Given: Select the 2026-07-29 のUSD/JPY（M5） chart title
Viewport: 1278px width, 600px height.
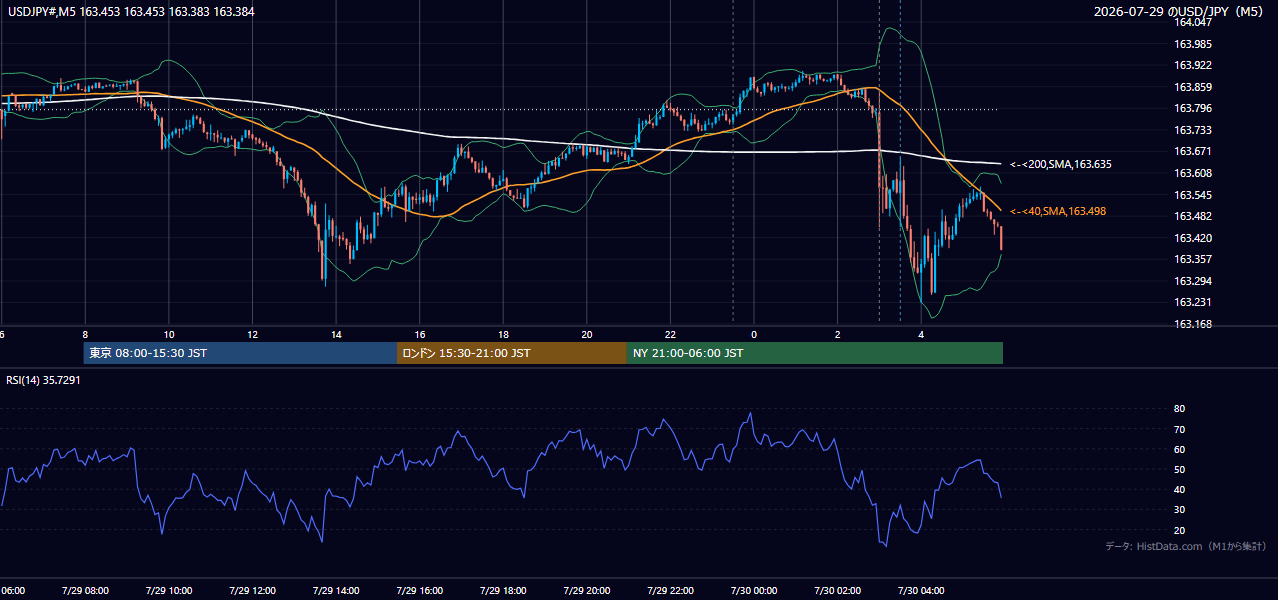Looking at the screenshot, I should 1179,12.
